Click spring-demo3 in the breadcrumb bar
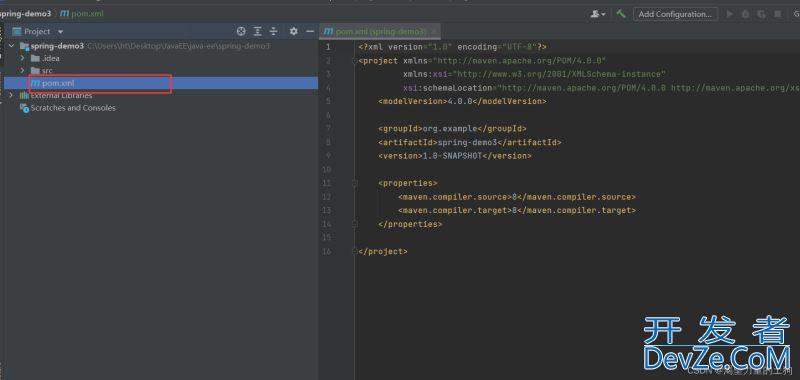 click(26, 14)
